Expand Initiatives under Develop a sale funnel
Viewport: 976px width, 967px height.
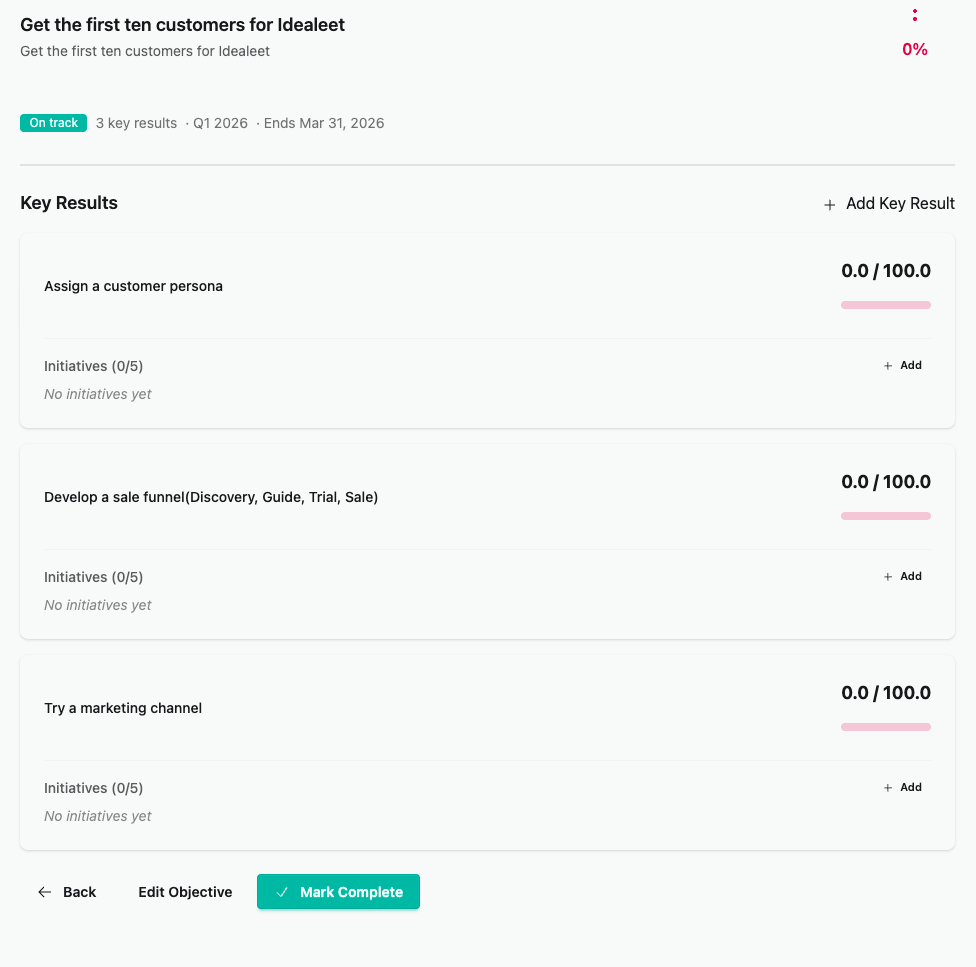click(x=93, y=577)
